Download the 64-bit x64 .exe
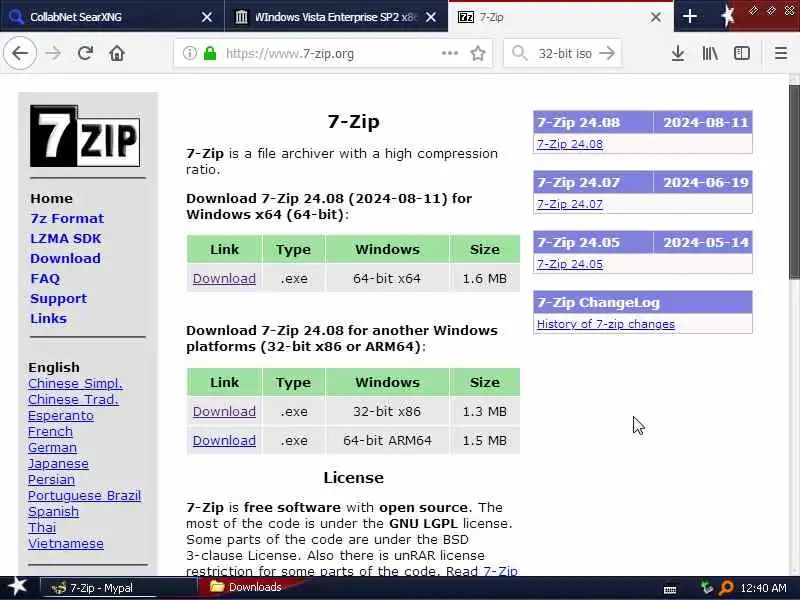The image size is (800, 600). [x=224, y=279]
